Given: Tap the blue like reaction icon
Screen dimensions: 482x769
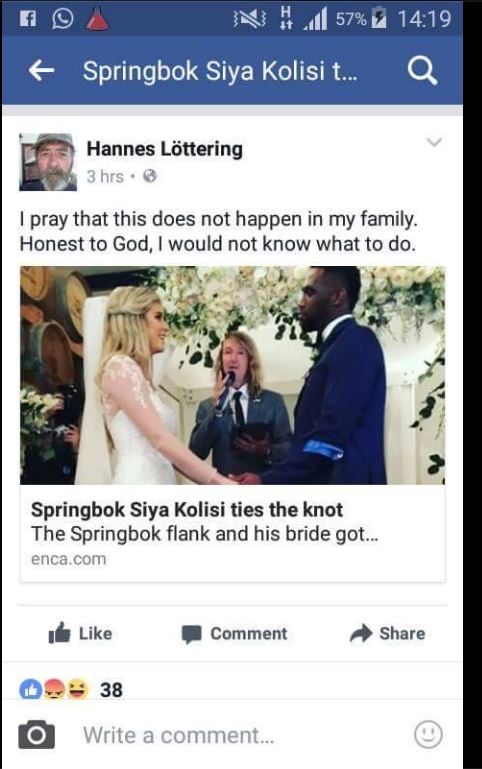Looking at the screenshot, I should (30, 690).
